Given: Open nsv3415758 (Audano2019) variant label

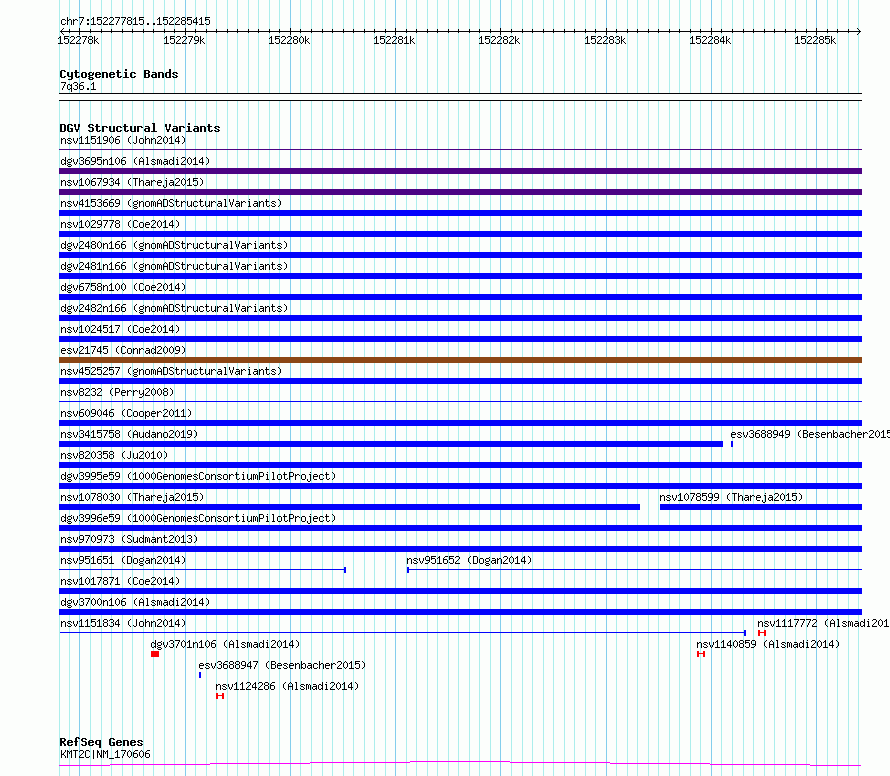Looking at the screenshot, I should 129,434.
